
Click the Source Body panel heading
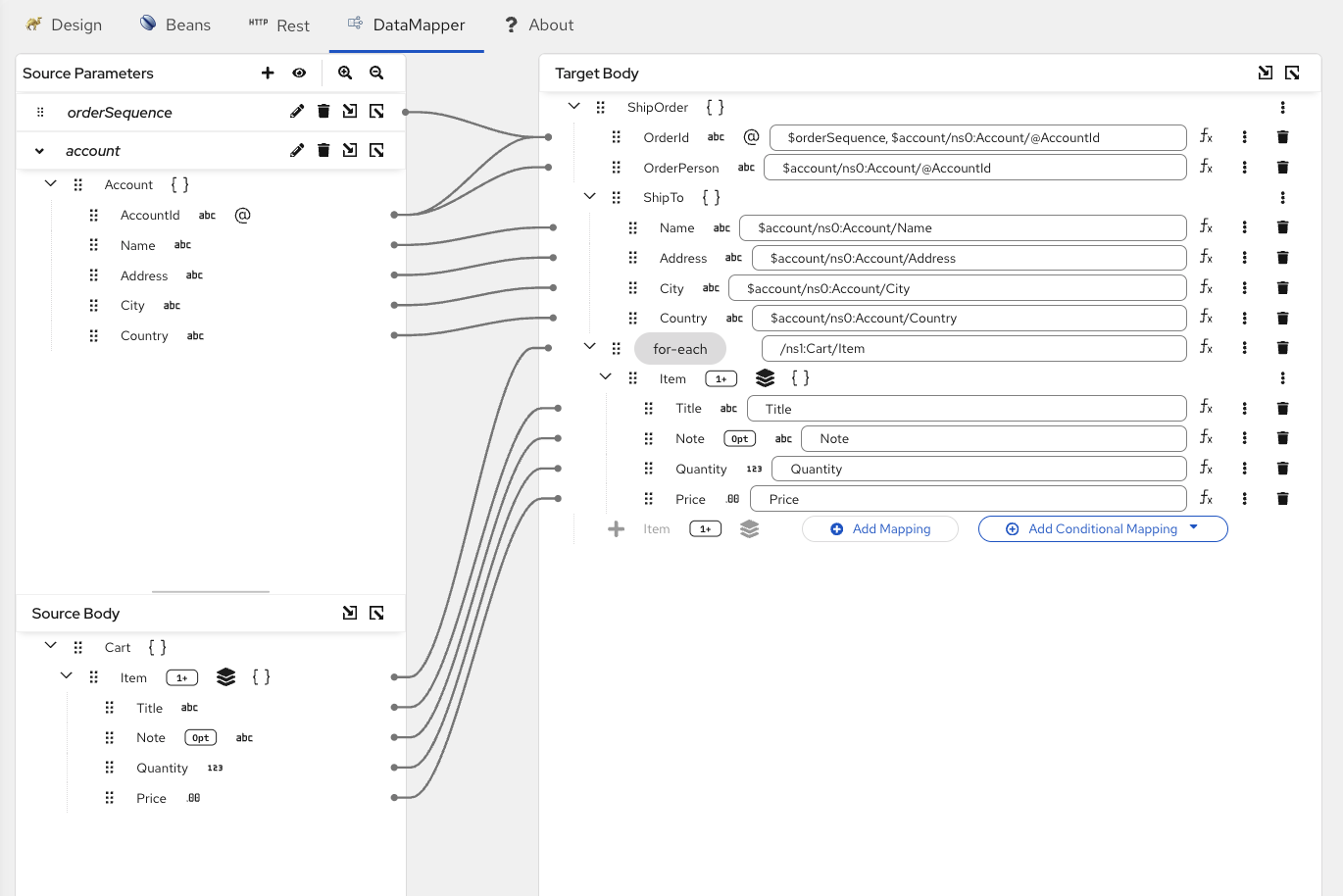click(75, 614)
